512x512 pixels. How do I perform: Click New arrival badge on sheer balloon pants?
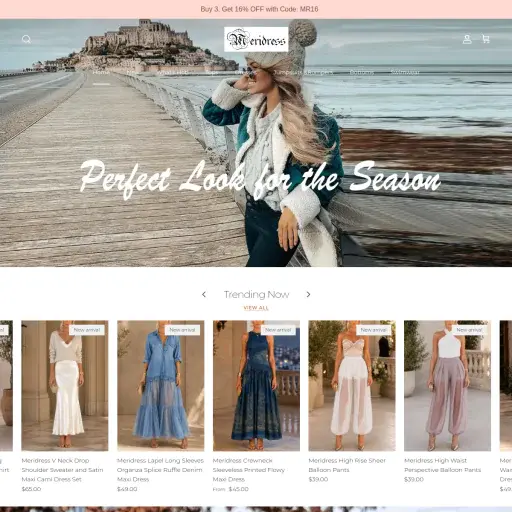pos(374,330)
